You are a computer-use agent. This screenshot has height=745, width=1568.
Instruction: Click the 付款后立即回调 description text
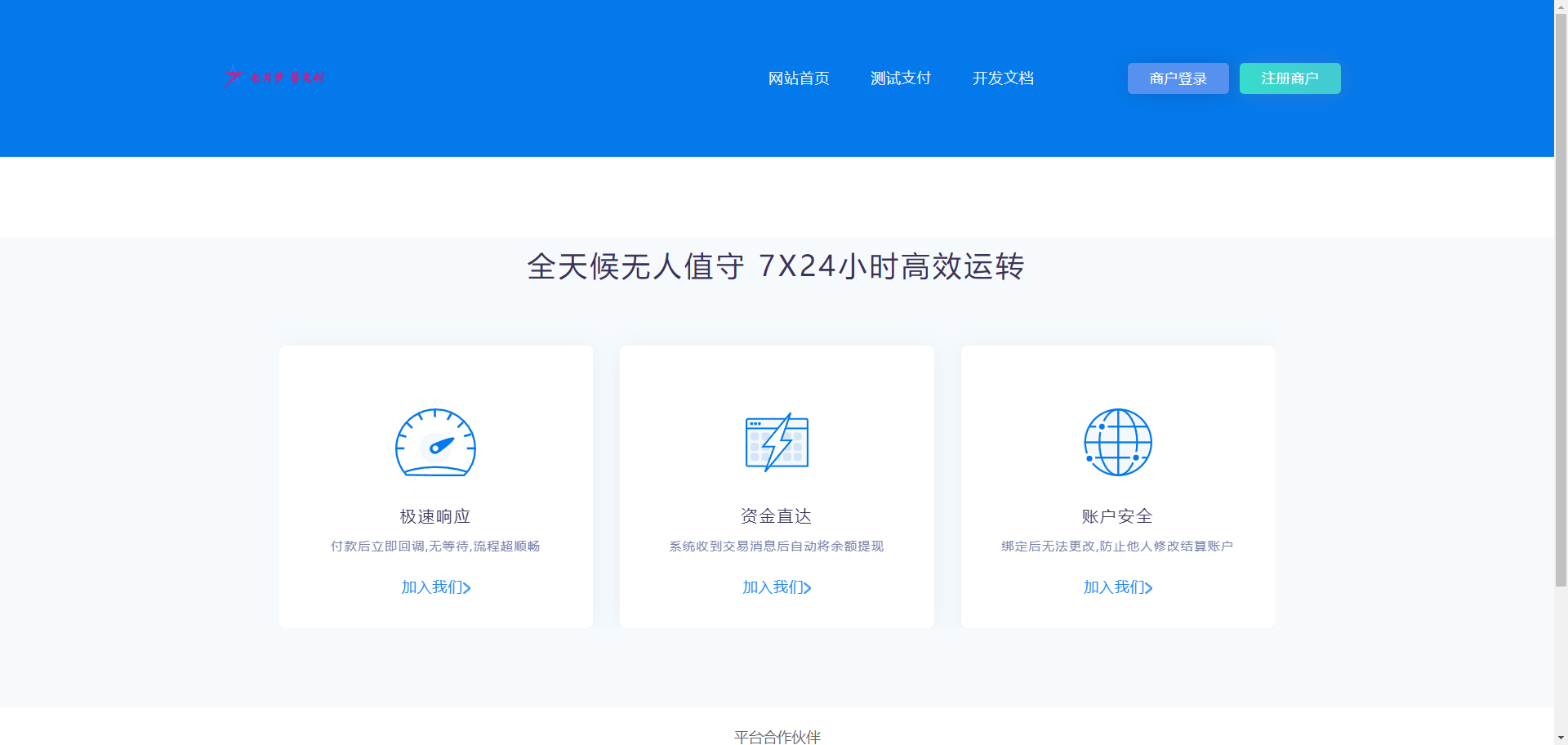click(x=435, y=546)
